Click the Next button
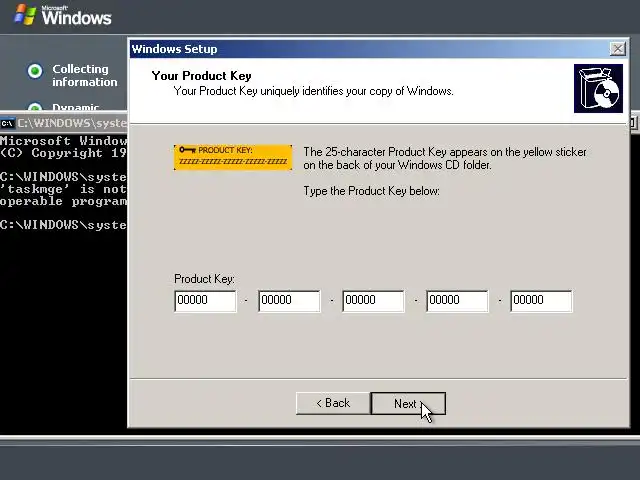Screen dimensions: 640x480 pyautogui.click(x=408, y=403)
